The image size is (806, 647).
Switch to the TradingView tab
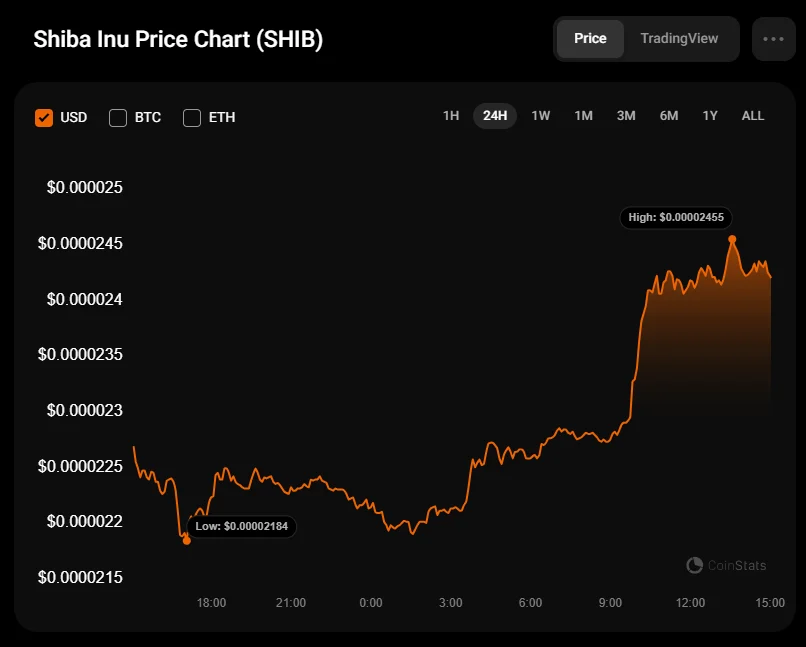pos(679,39)
